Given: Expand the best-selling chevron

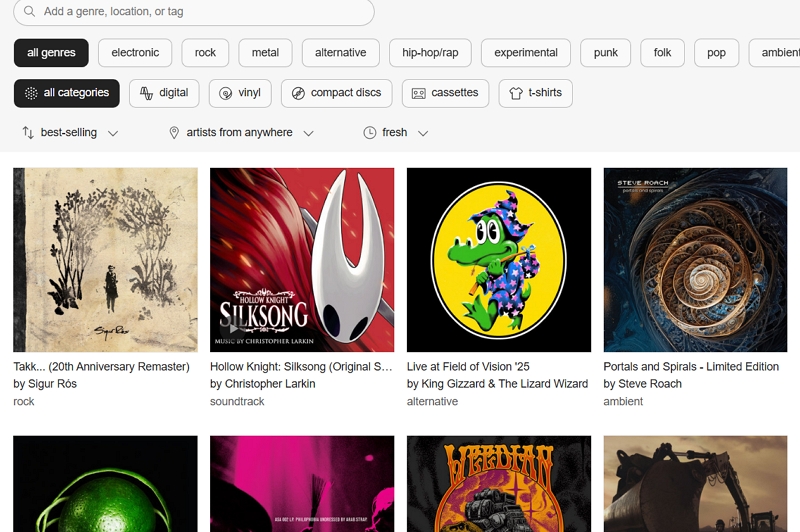Looking at the screenshot, I should click(x=113, y=133).
